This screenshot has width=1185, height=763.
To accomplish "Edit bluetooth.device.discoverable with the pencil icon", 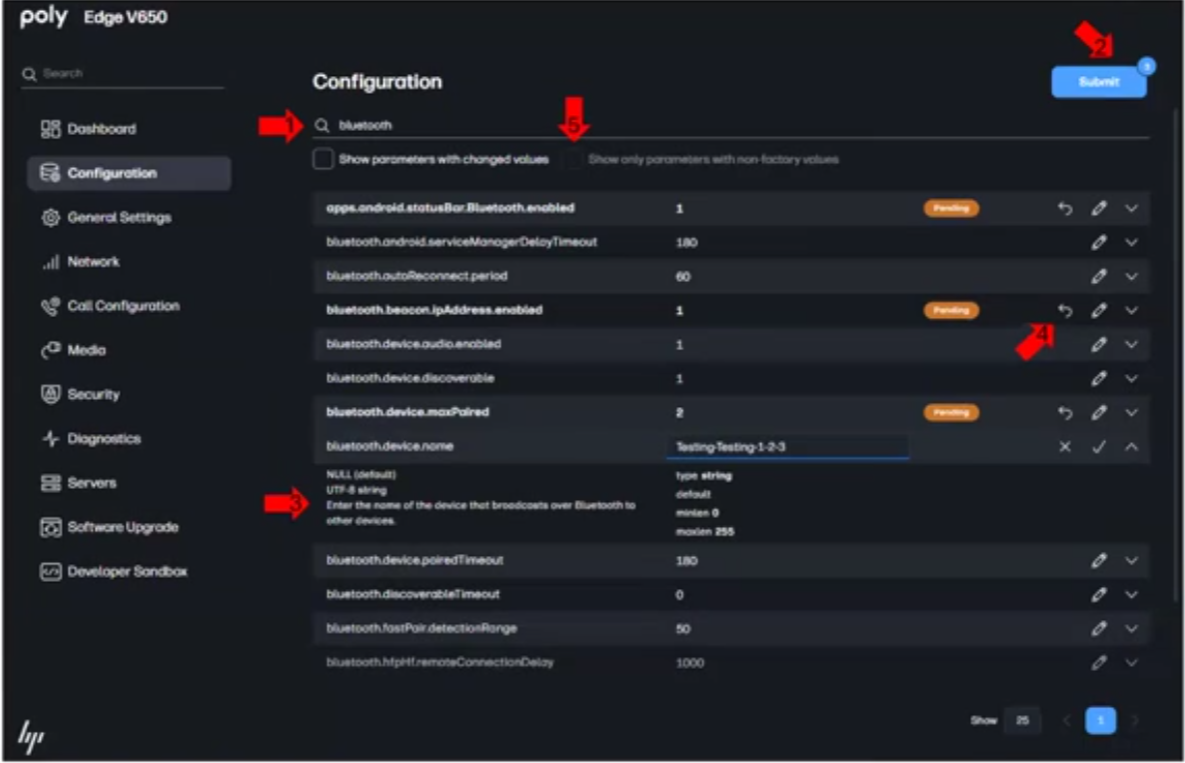I will (1099, 378).
